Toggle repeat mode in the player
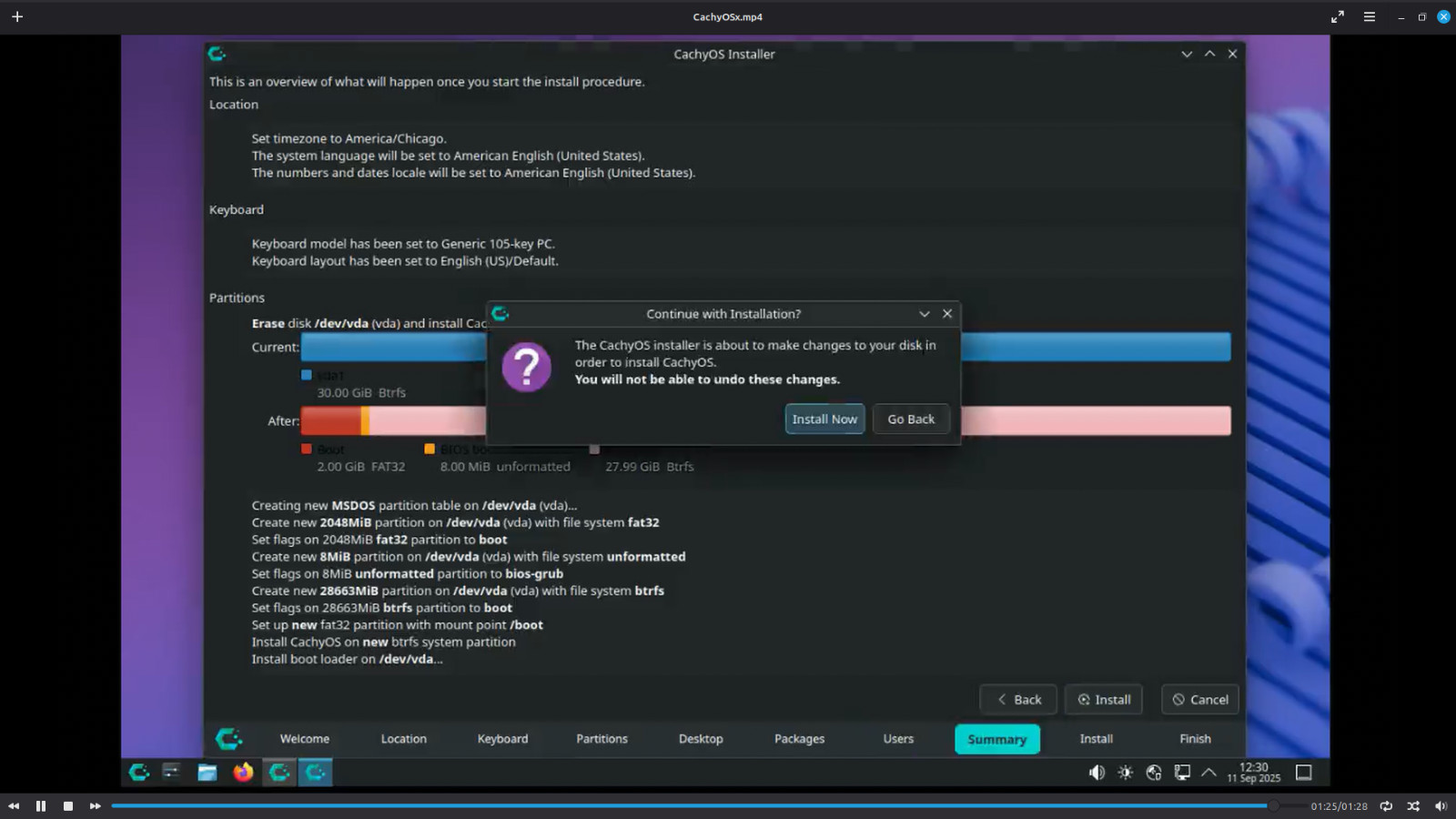The height and width of the screenshot is (819, 1456). 1386,806
